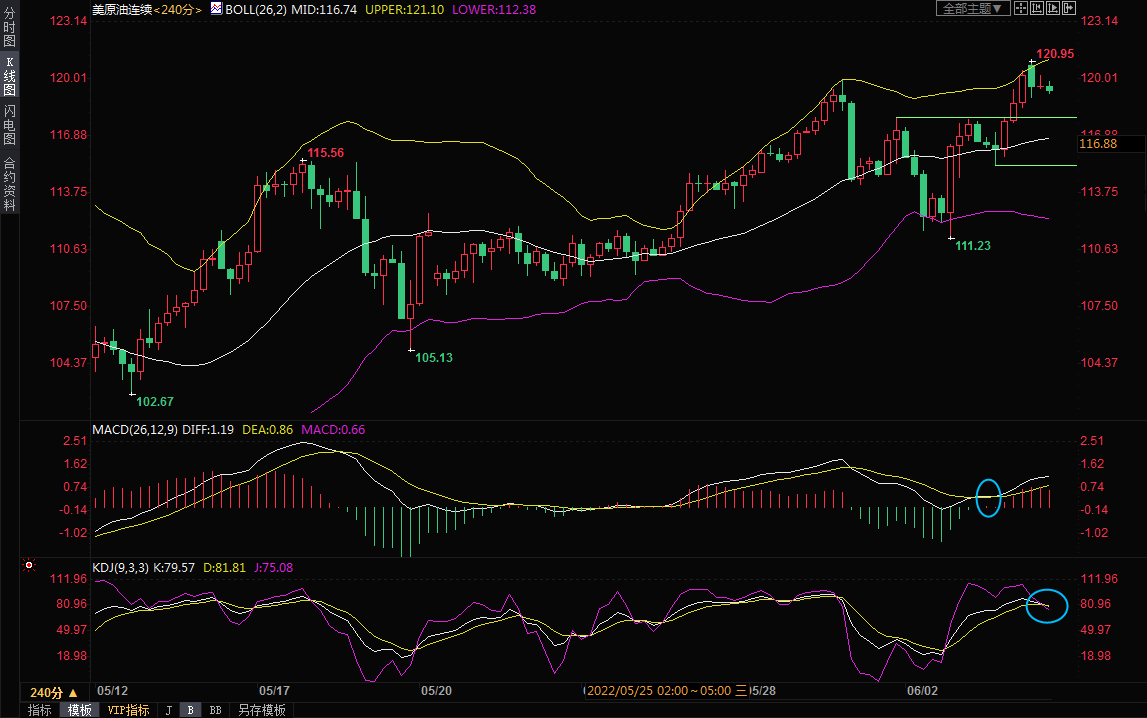Image resolution: width=1147 pixels, height=718 pixels.
Task: Select the 指标 tab at bottom
Action: (x=39, y=710)
